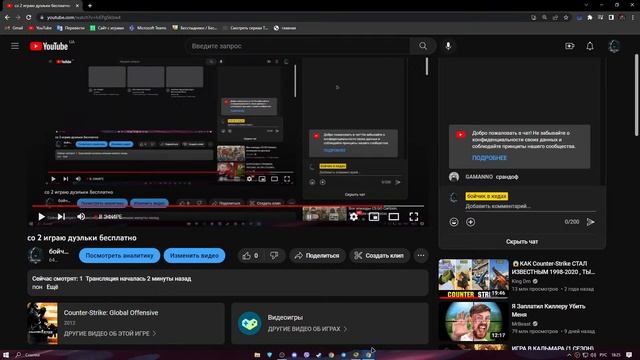
Task: Click 'Посмотреть аналитику' button
Action: click(120, 256)
